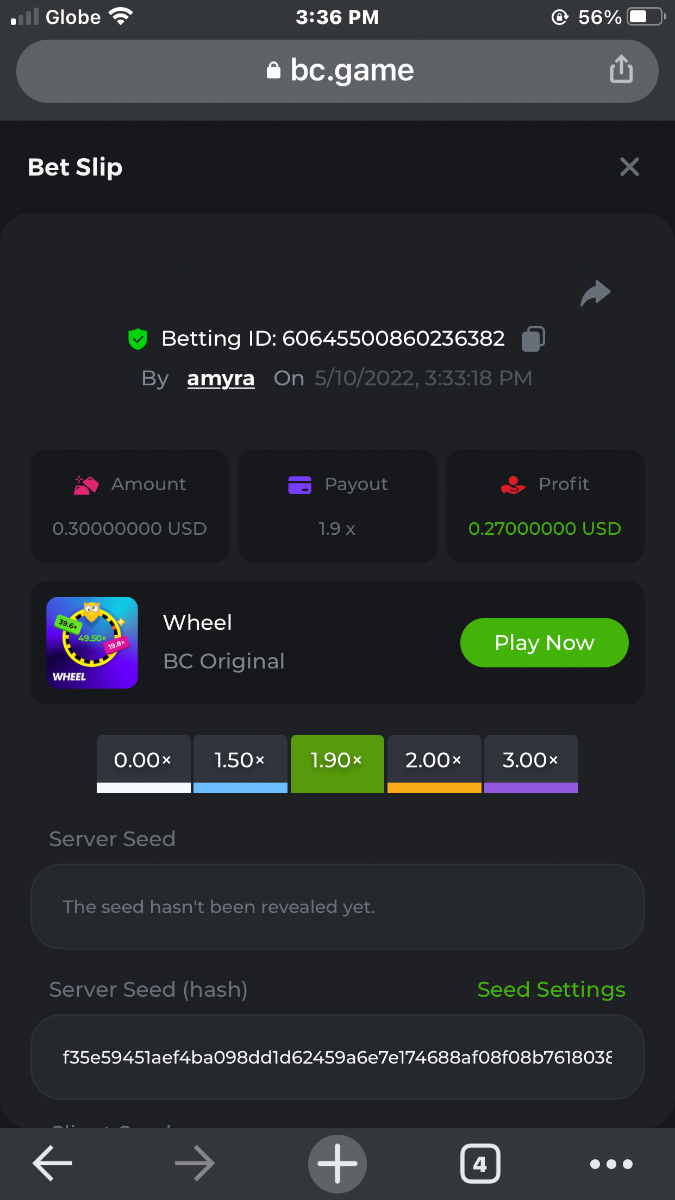Tap the green verified shield icon
The height and width of the screenshot is (1200, 675).
(x=138, y=339)
